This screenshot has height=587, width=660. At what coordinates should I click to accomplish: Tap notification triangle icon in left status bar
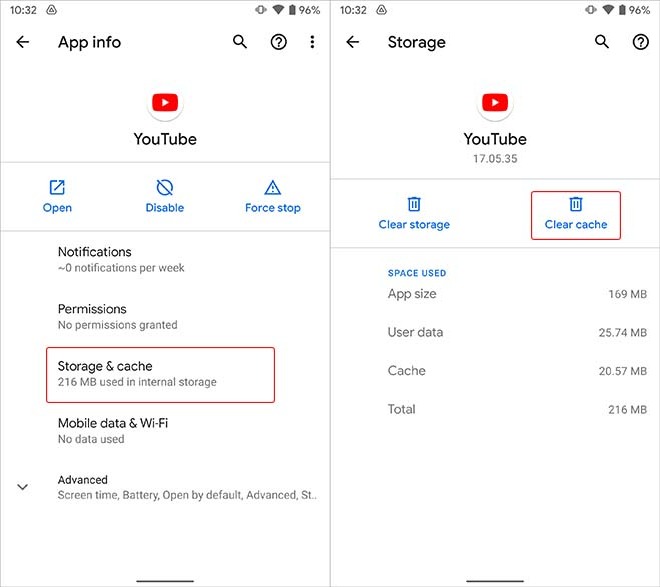tap(51, 10)
